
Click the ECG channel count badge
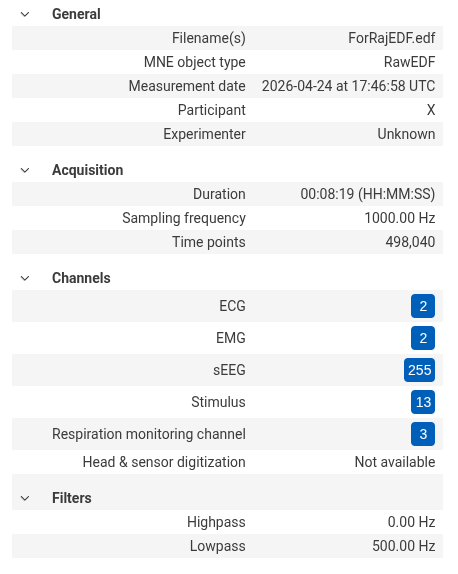[423, 306]
